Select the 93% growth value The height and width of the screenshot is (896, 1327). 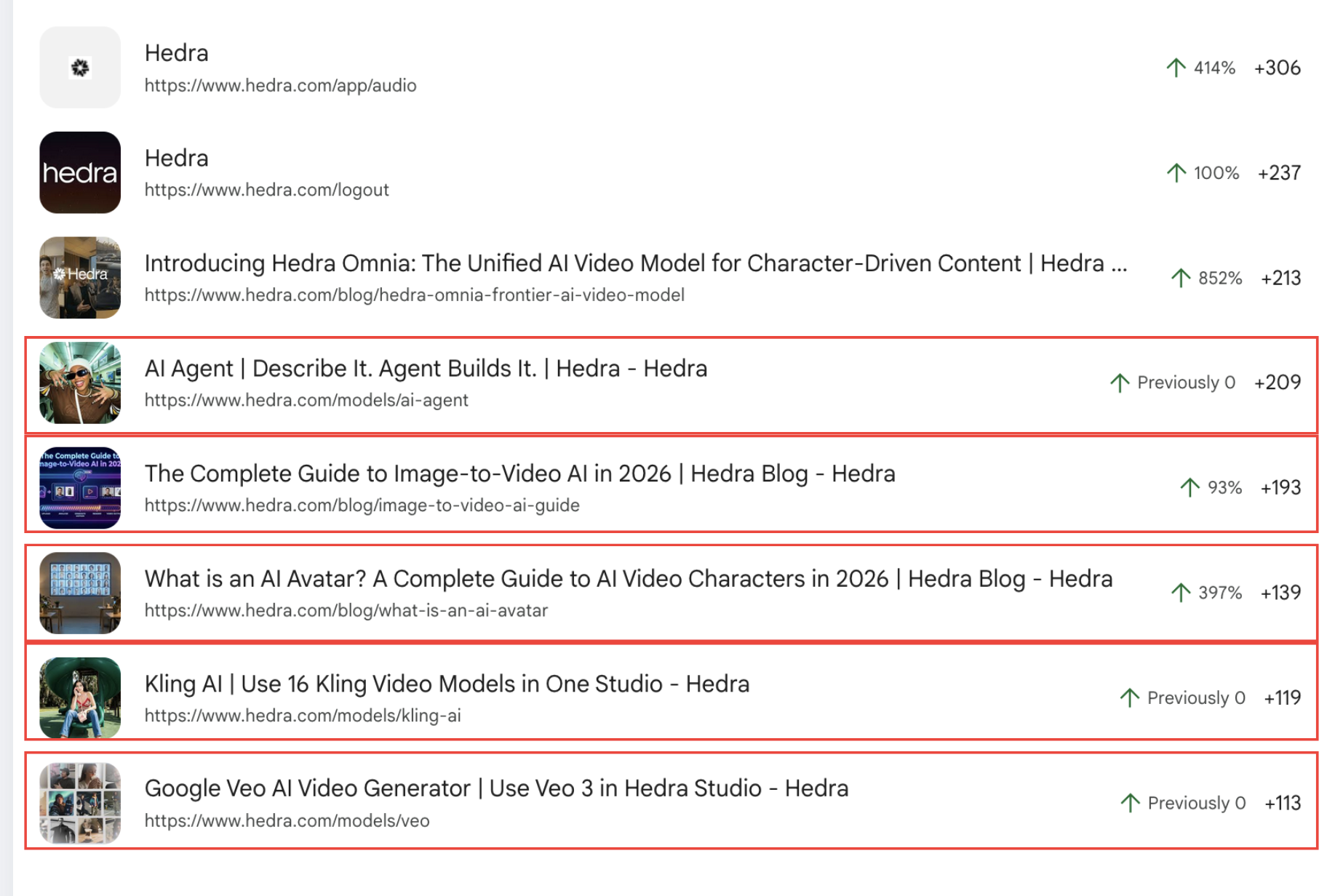(1224, 487)
